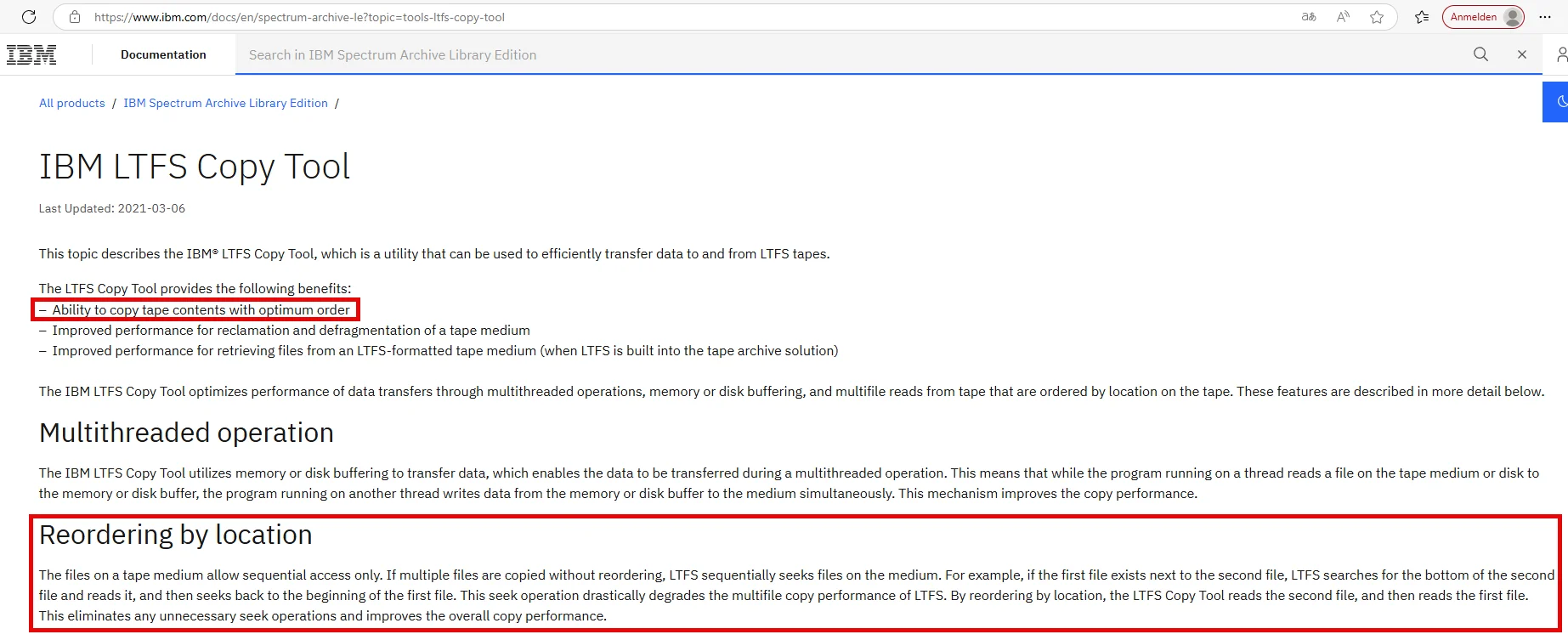The height and width of the screenshot is (640, 1568).
Task: Reload the page with the refresh icon
Action: coord(29,17)
